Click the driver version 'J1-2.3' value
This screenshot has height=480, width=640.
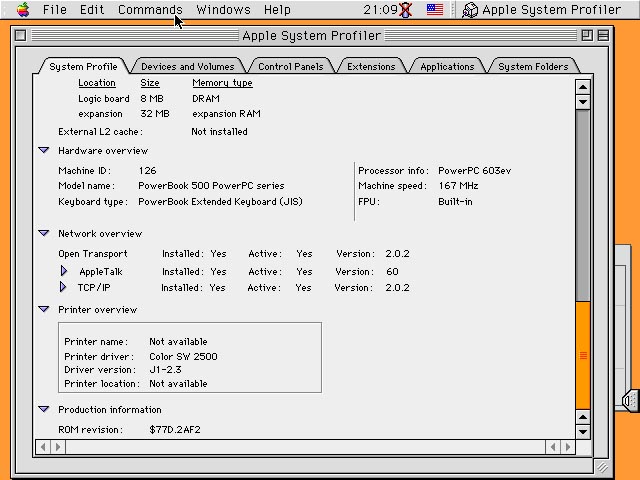[165, 369]
